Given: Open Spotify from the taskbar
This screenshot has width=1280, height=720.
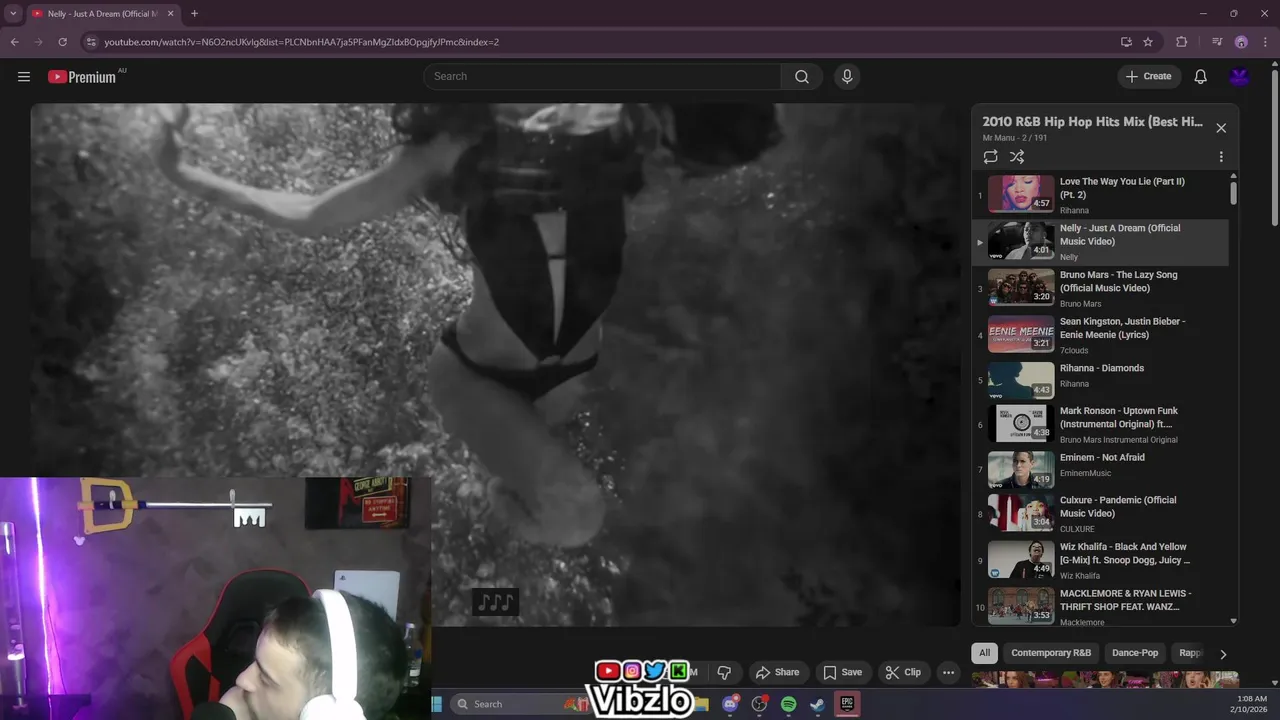Looking at the screenshot, I should coord(788,704).
